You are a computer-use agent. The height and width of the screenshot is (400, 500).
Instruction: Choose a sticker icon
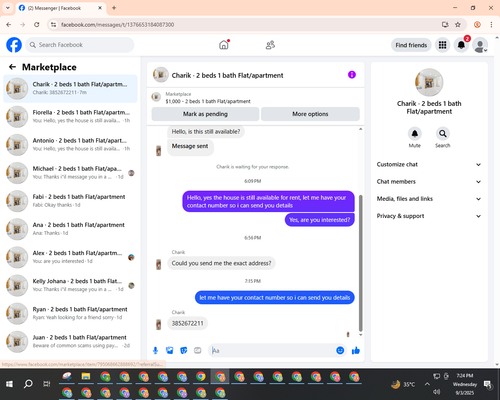point(183,350)
